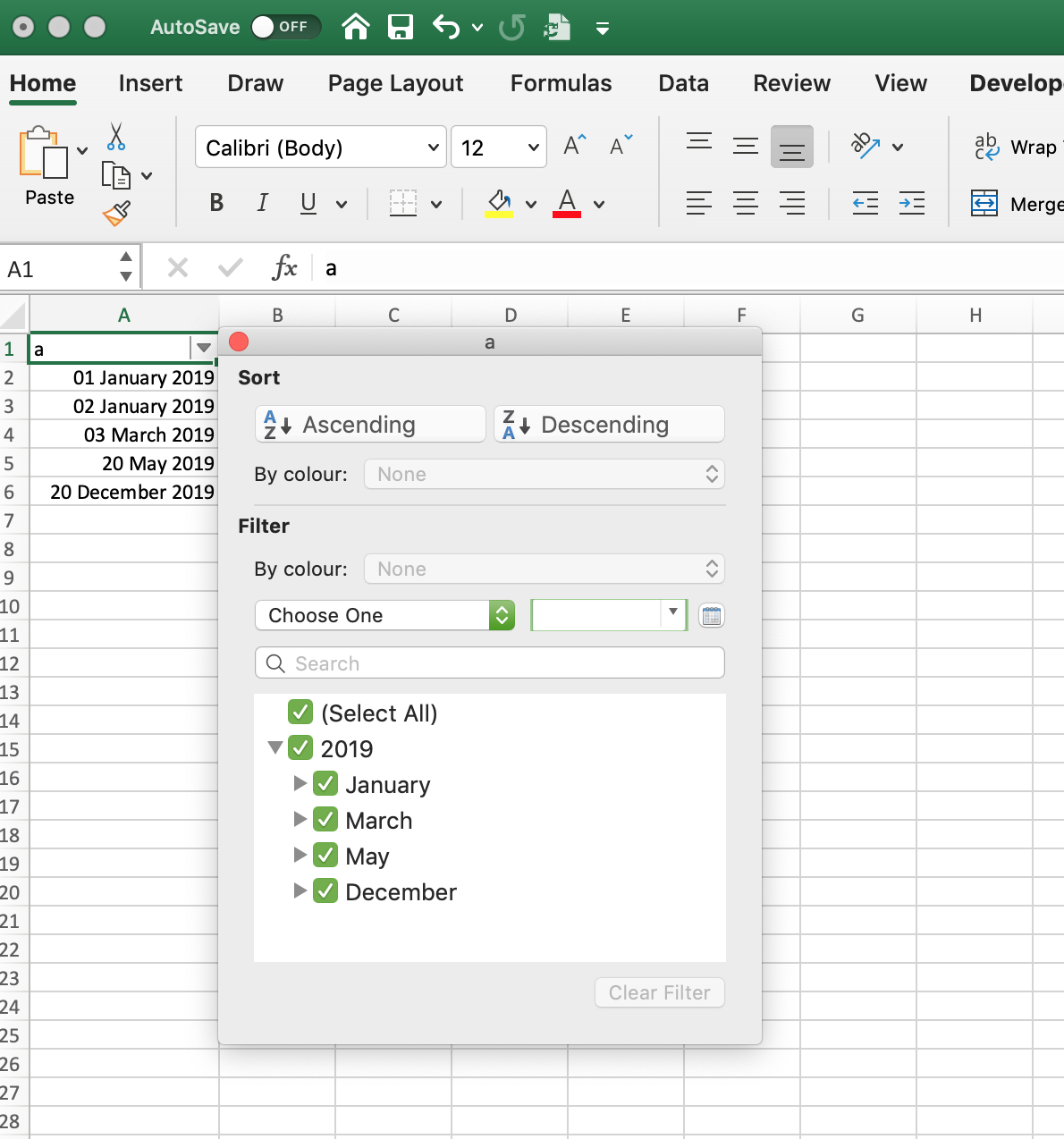
Task: Switch to Formulas tab
Action: [562, 83]
